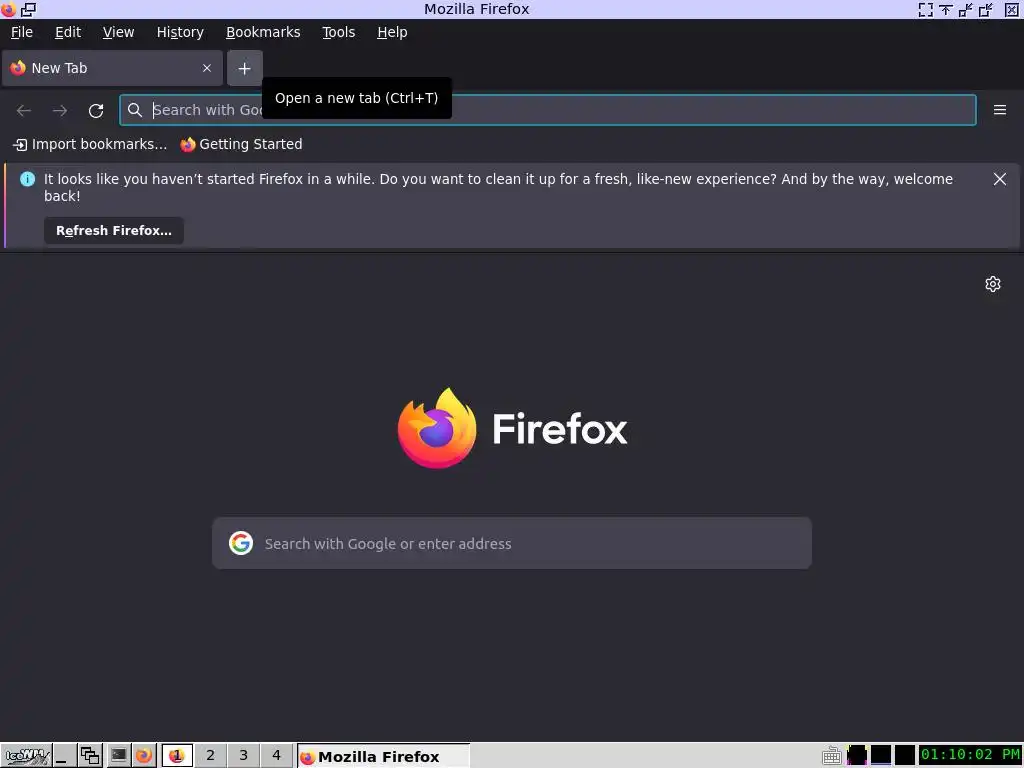Close the New Tab tab
1024x768 pixels.
(x=206, y=68)
